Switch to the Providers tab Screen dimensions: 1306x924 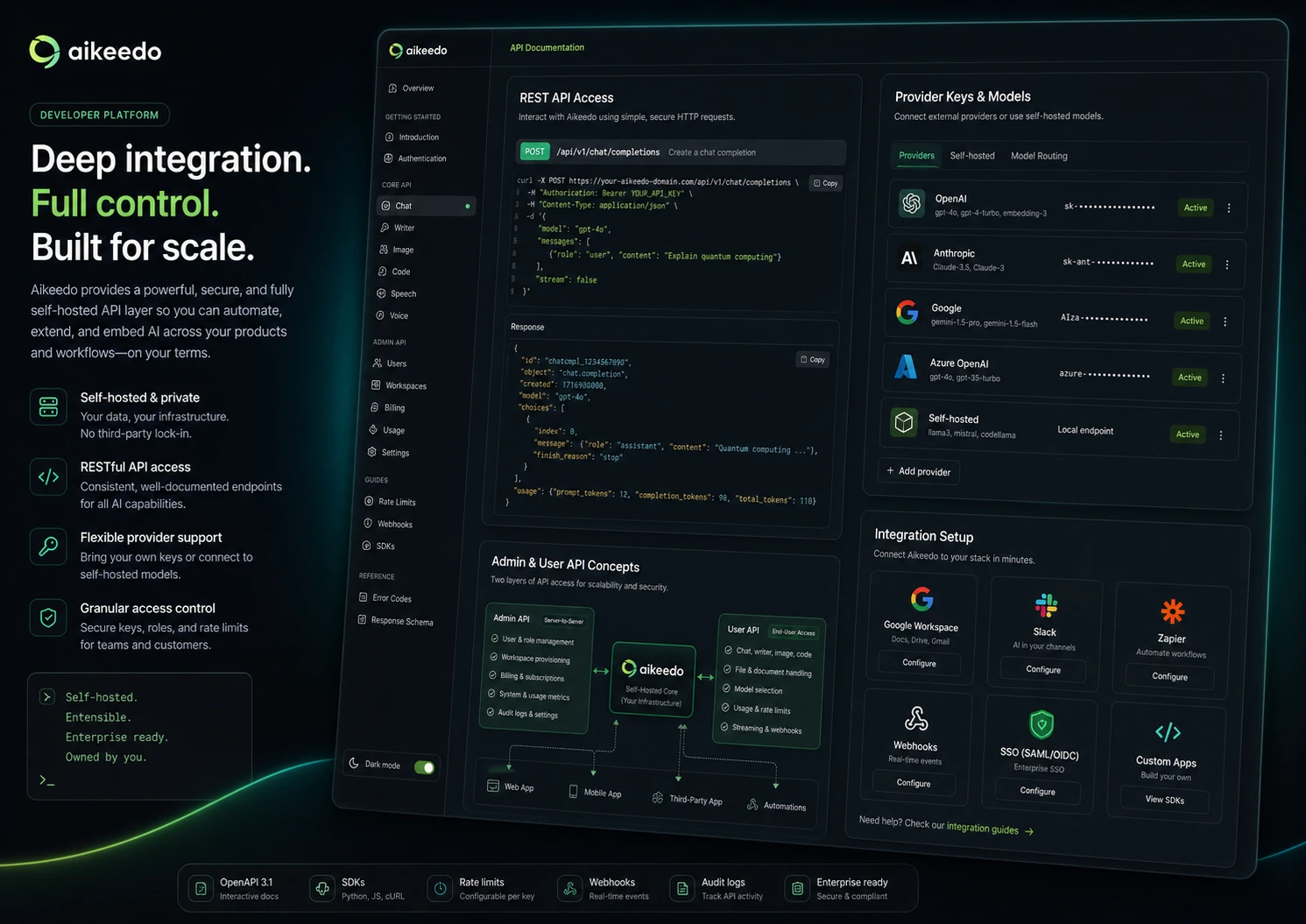(917, 156)
